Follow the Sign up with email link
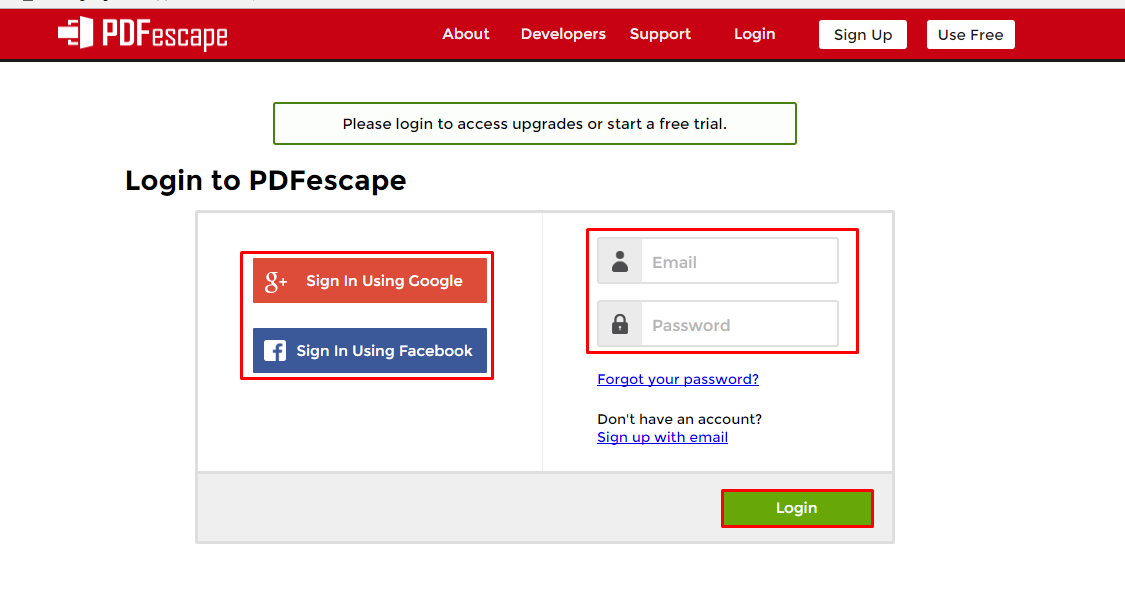This screenshot has height=615, width=1125. pos(662,437)
